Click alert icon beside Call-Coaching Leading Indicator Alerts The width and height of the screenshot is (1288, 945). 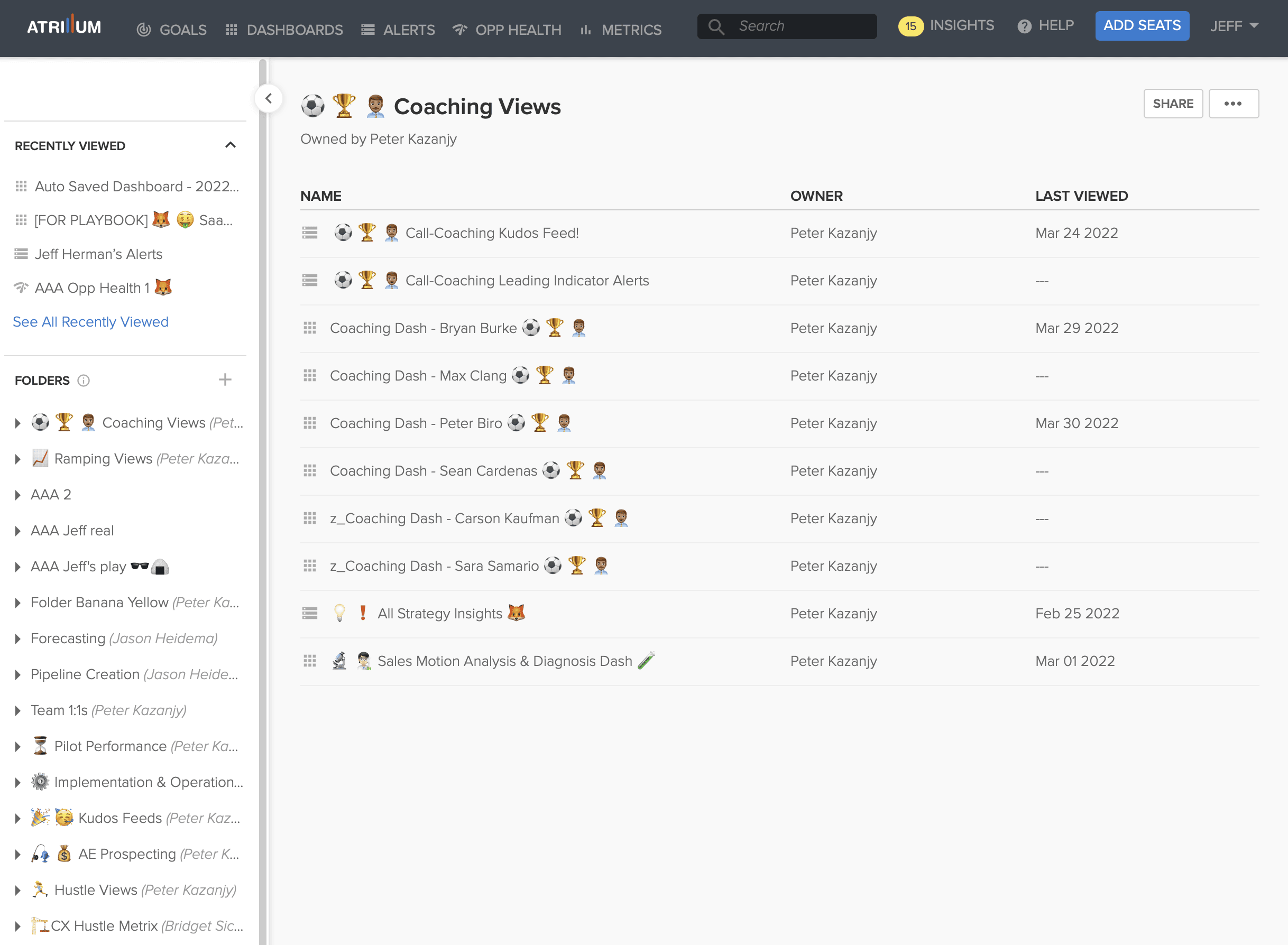(309, 280)
